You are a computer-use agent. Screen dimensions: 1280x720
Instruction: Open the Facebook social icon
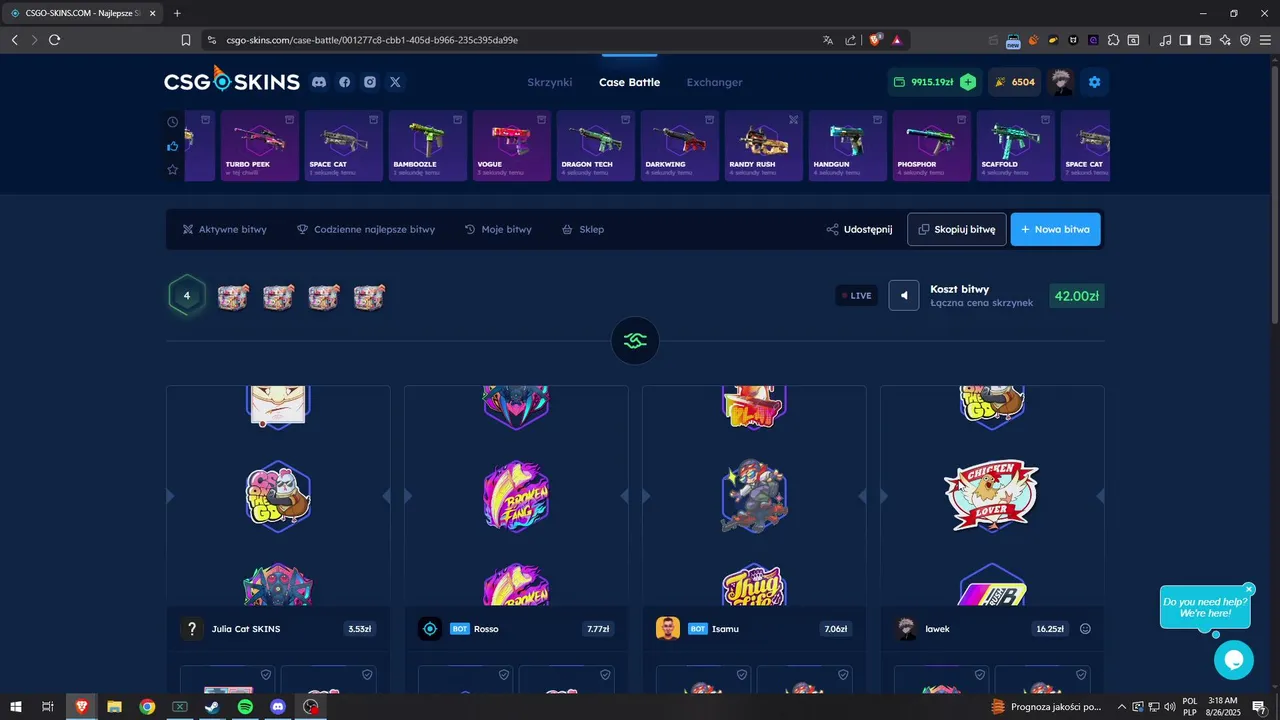pos(345,82)
